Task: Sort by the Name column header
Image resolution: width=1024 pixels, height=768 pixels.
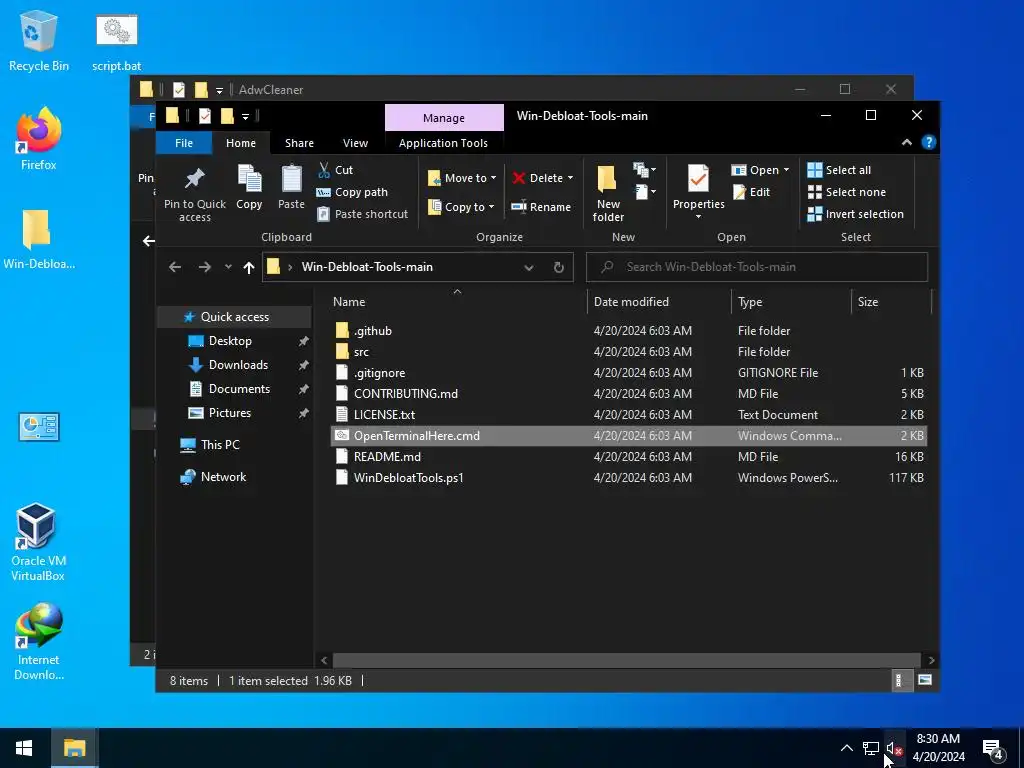Action: (x=456, y=302)
